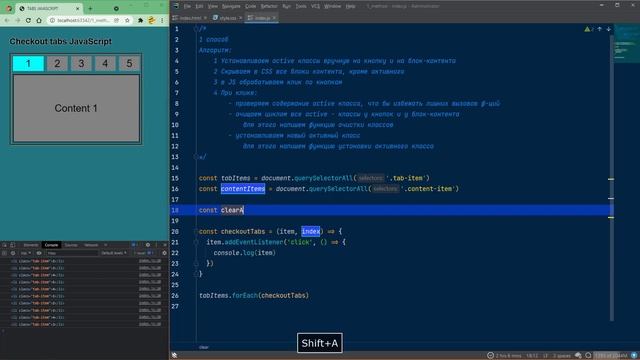Select tab button 3 on the page
The image size is (640, 360).
point(81,63)
